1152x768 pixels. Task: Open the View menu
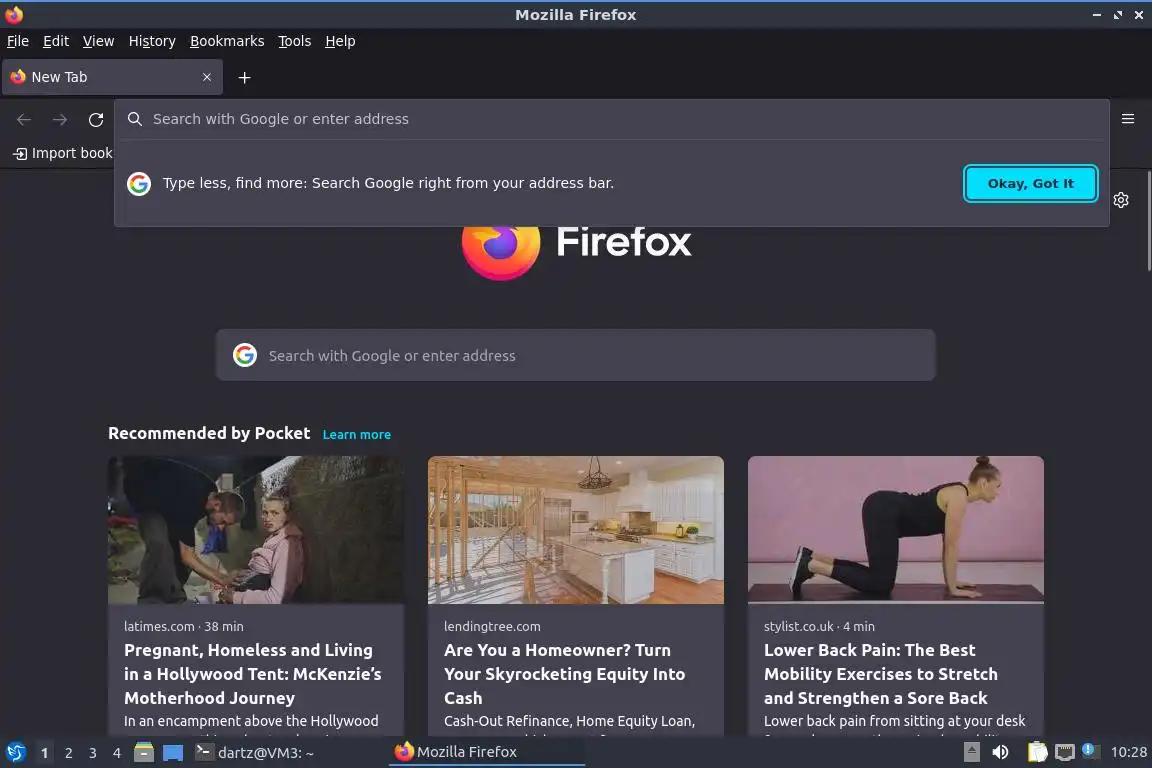coord(98,41)
